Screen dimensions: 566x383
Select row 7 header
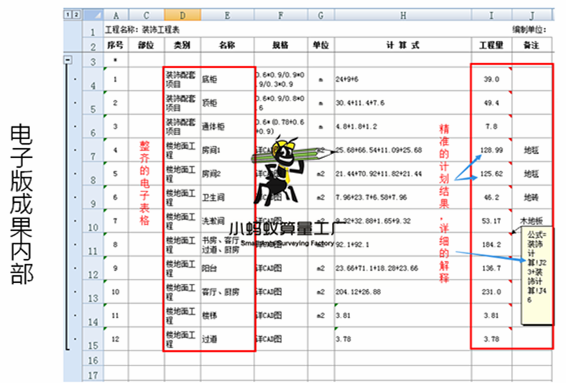click(93, 151)
